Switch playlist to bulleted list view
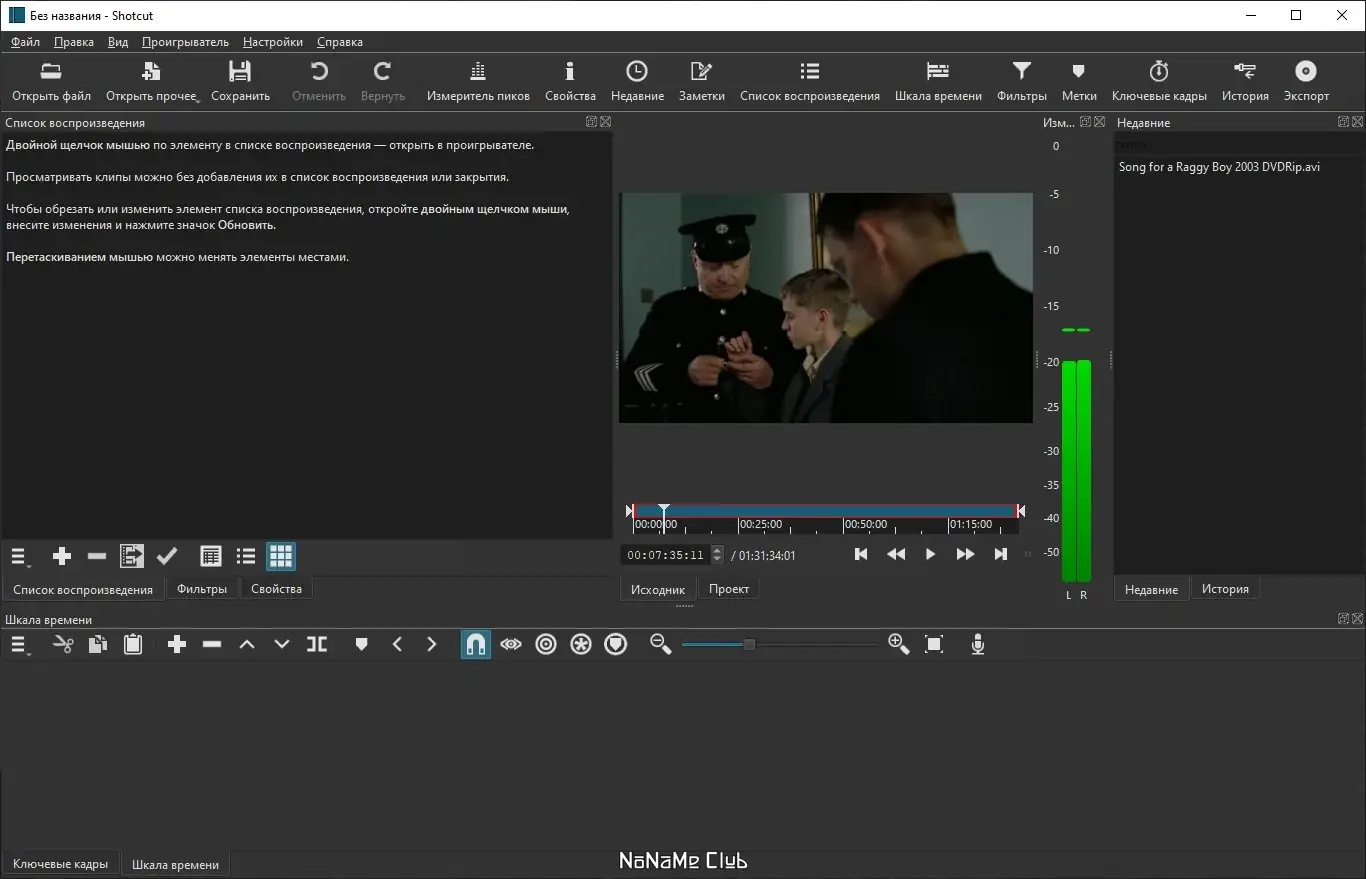Viewport: 1366px width, 879px height. click(x=246, y=556)
